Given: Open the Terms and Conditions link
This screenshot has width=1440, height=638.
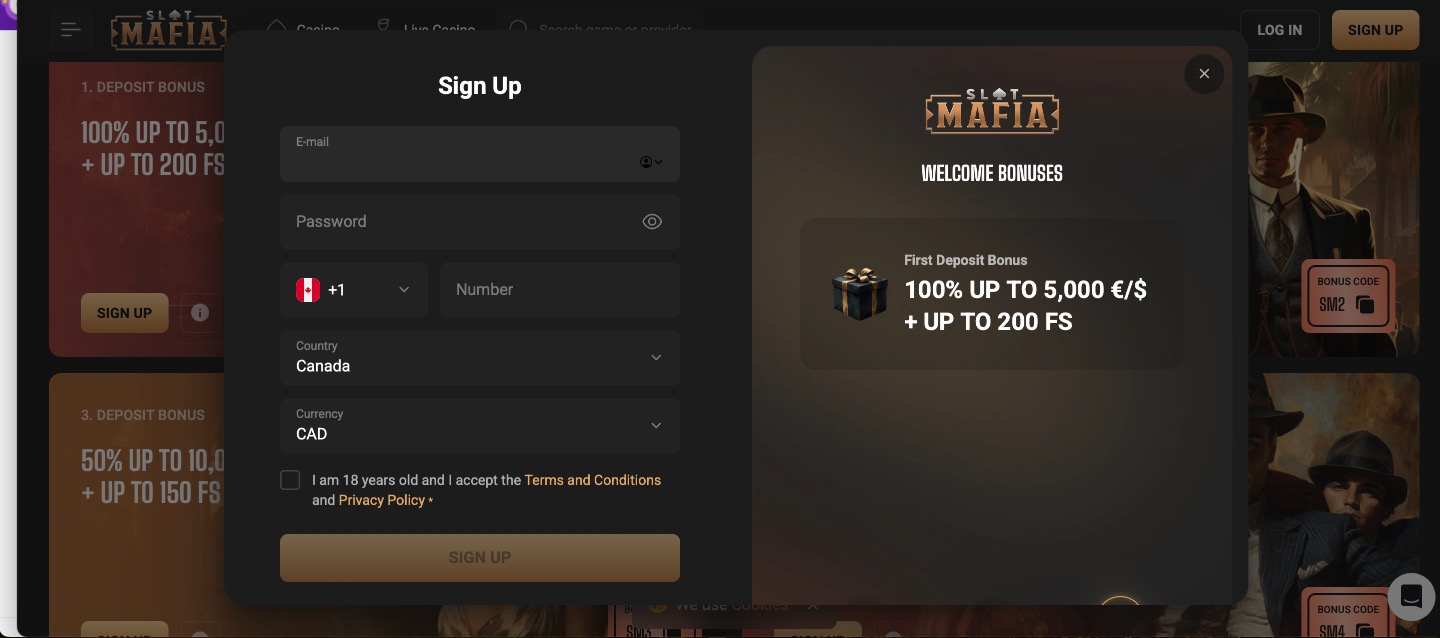Looking at the screenshot, I should pyautogui.click(x=593, y=480).
